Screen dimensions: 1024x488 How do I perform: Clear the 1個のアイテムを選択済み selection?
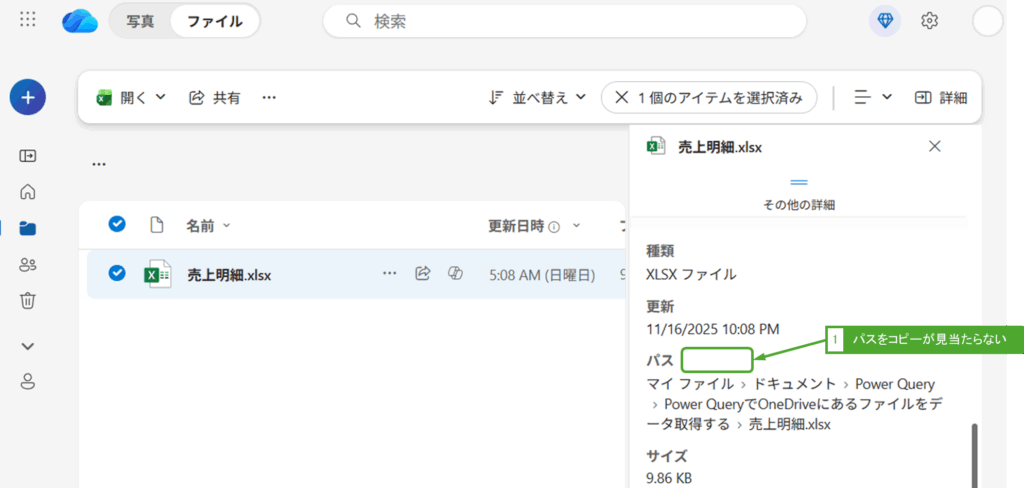coord(622,97)
